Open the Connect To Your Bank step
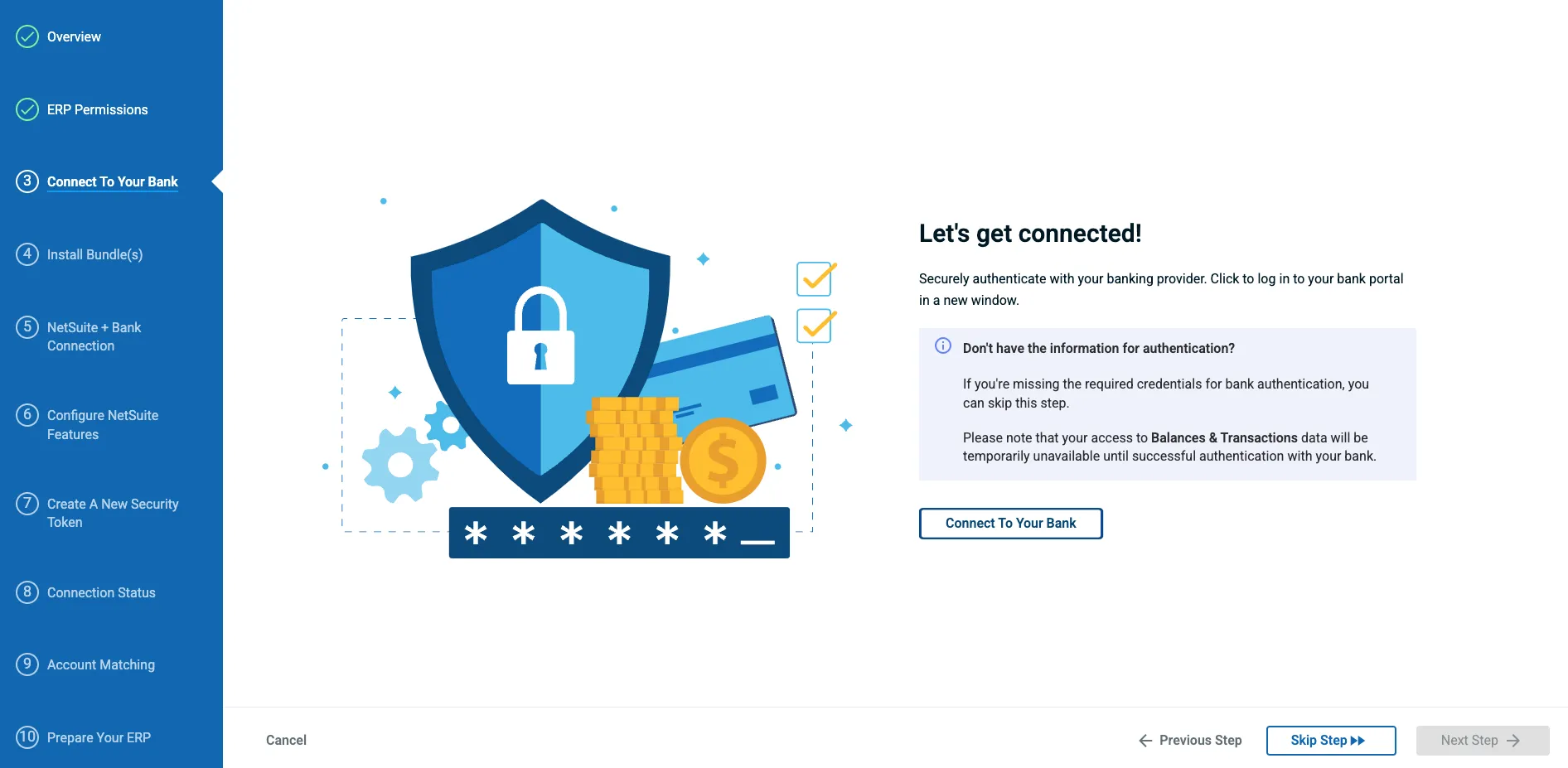This screenshot has height=768, width=1568. [x=112, y=181]
